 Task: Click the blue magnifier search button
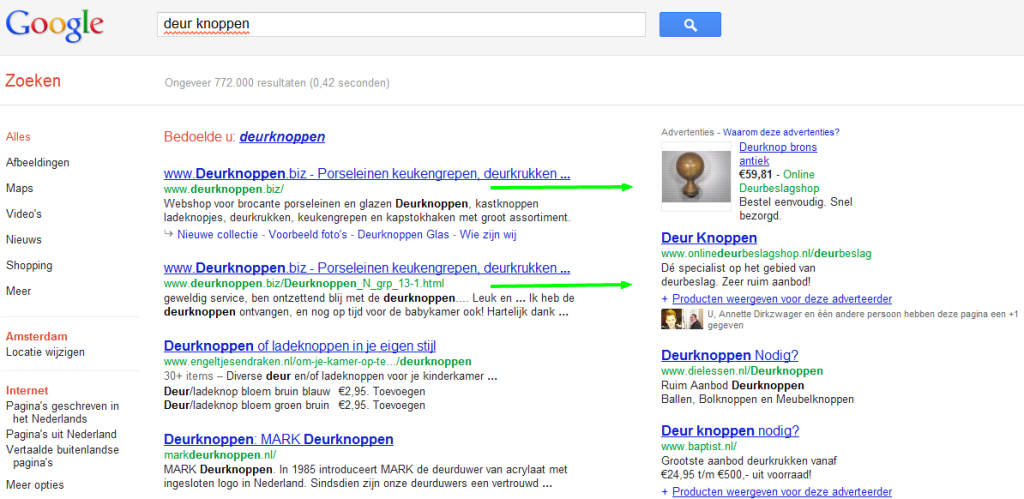click(x=690, y=25)
